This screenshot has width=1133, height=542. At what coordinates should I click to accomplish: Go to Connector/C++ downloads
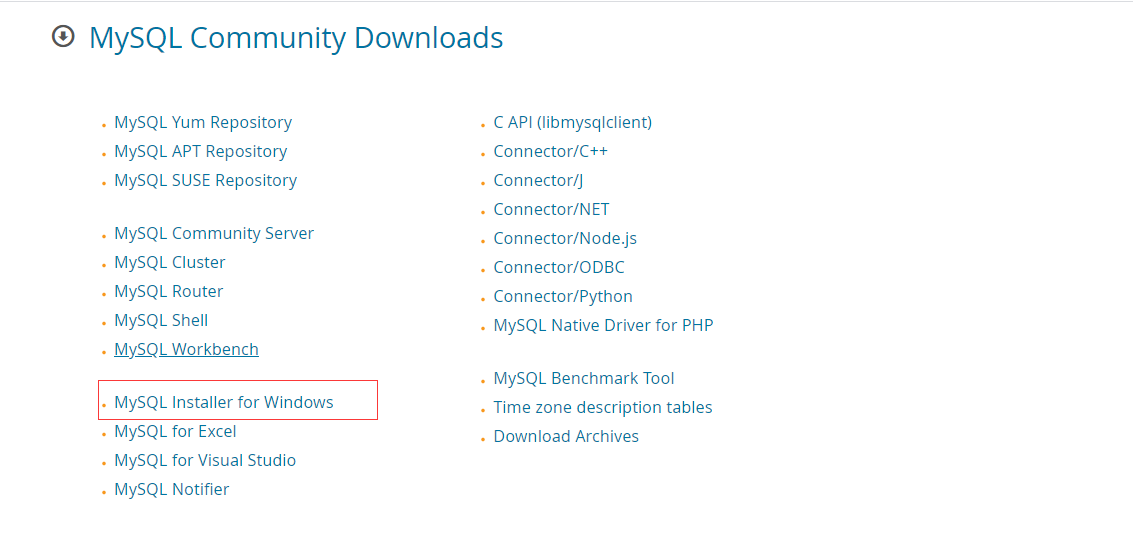[x=551, y=152]
